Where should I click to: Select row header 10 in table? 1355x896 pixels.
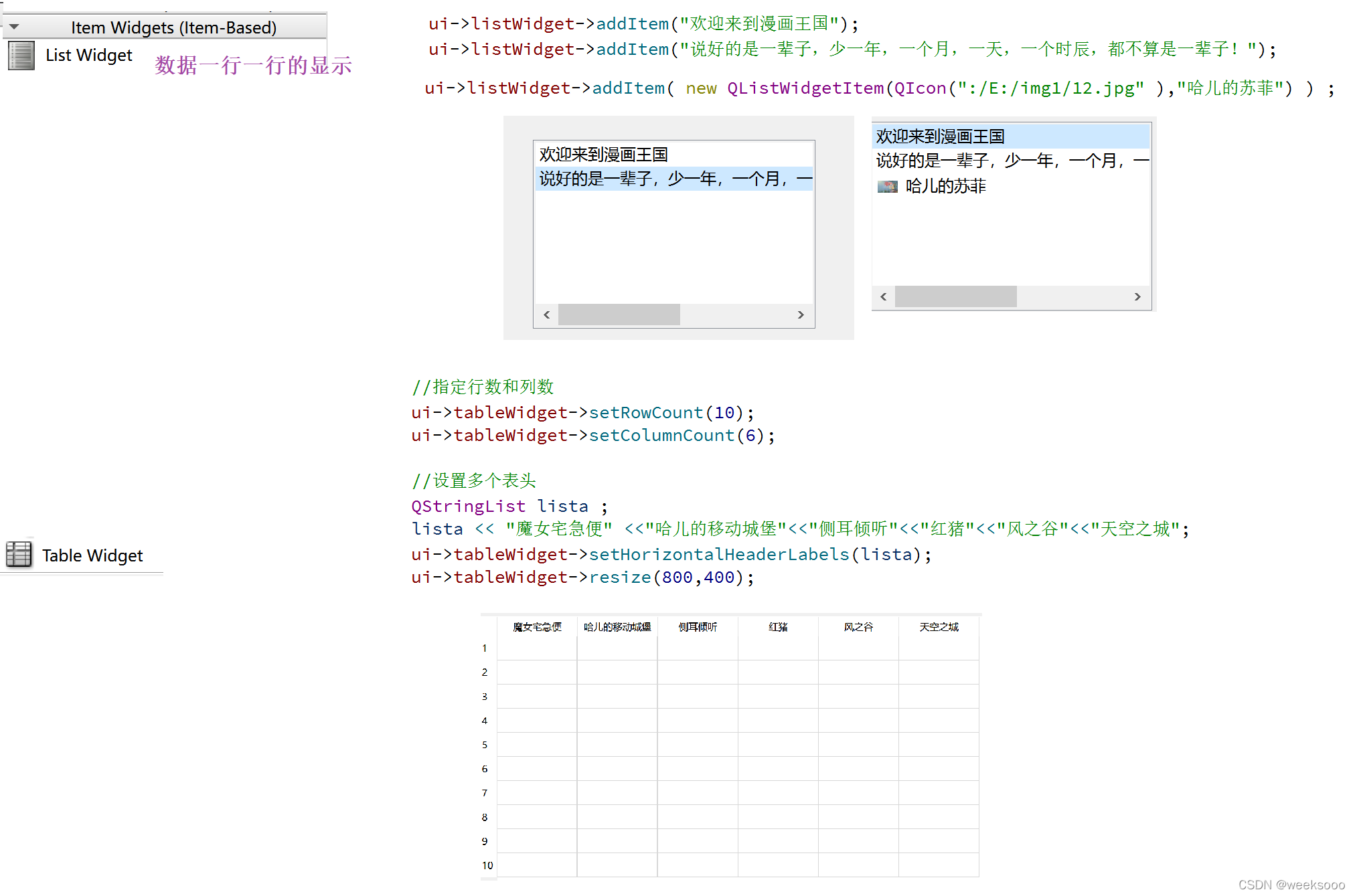487,865
